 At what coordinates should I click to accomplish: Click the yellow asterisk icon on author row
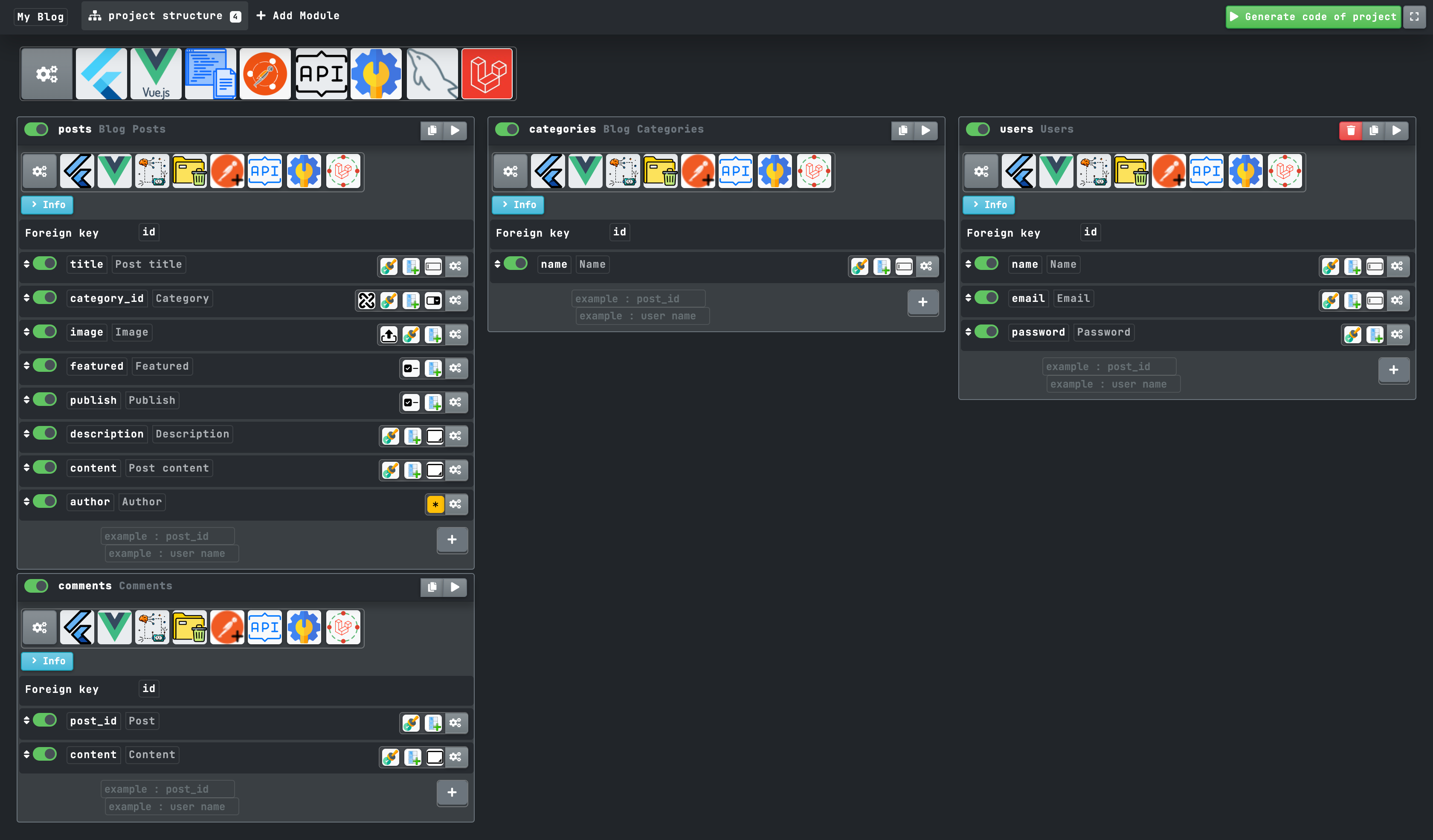click(435, 504)
